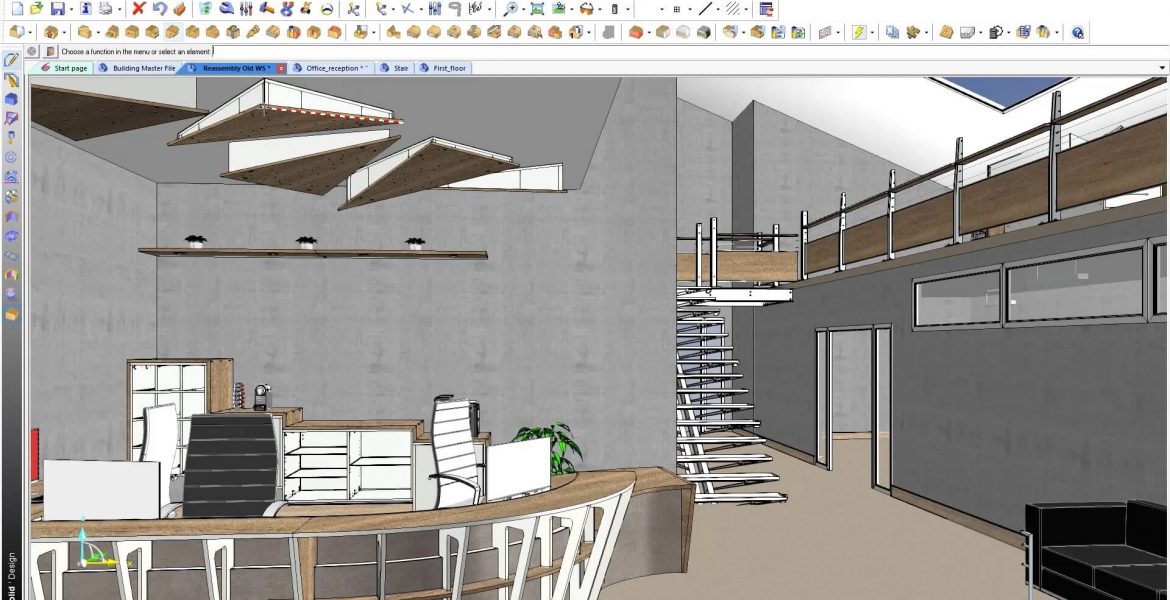
Task: Click the red X delete icon
Action: coord(139,9)
